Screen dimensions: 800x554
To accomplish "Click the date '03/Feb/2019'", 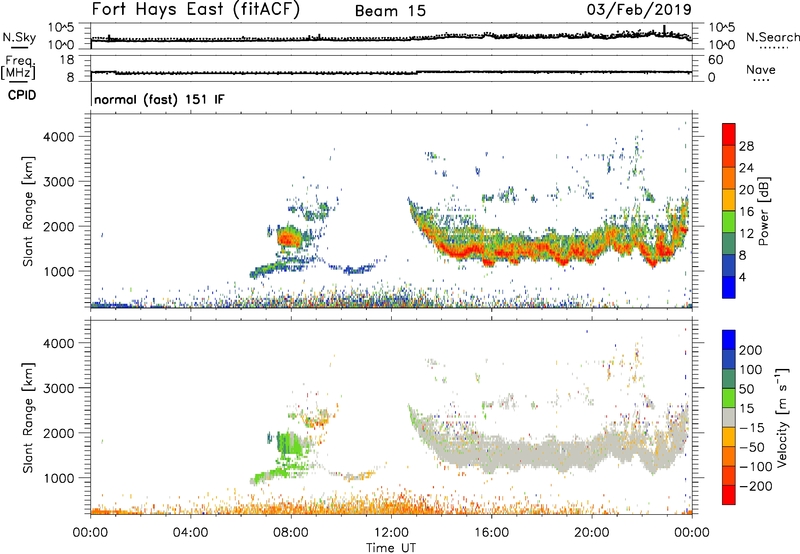I will 639,9.
